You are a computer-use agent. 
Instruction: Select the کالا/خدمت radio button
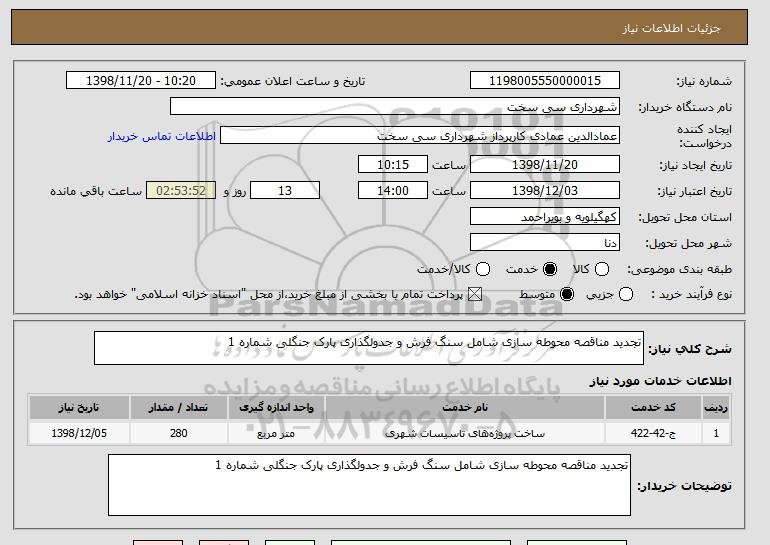point(483,269)
